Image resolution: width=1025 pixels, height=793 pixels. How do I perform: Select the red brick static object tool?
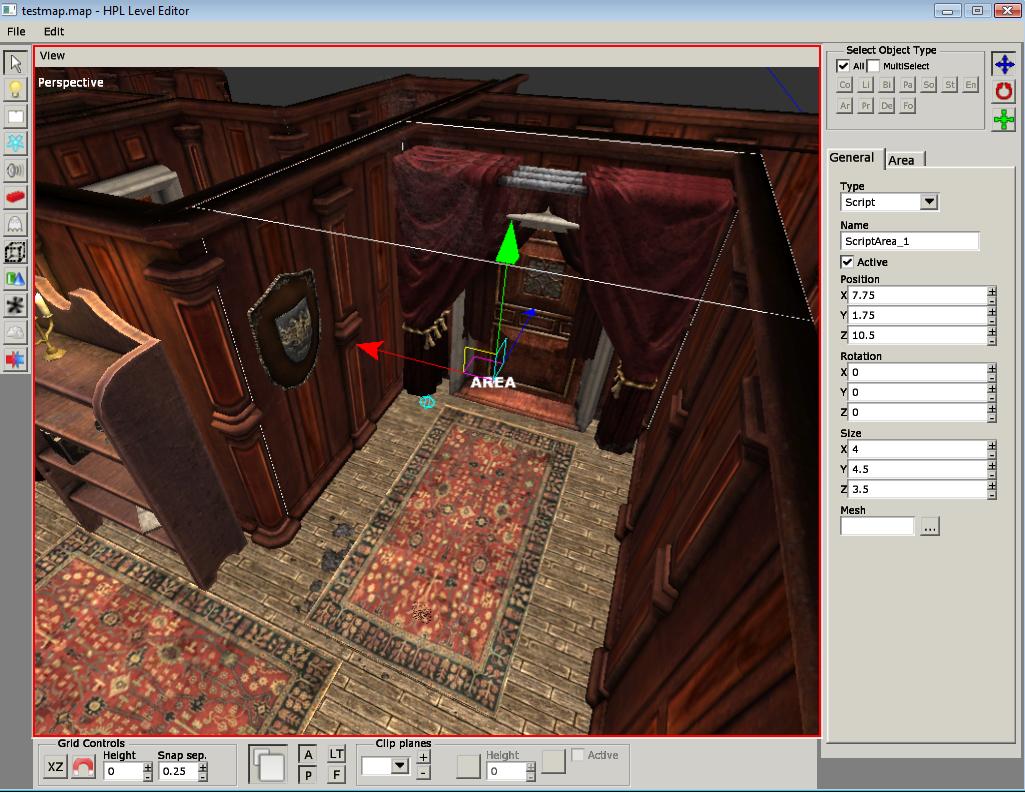click(15, 198)
